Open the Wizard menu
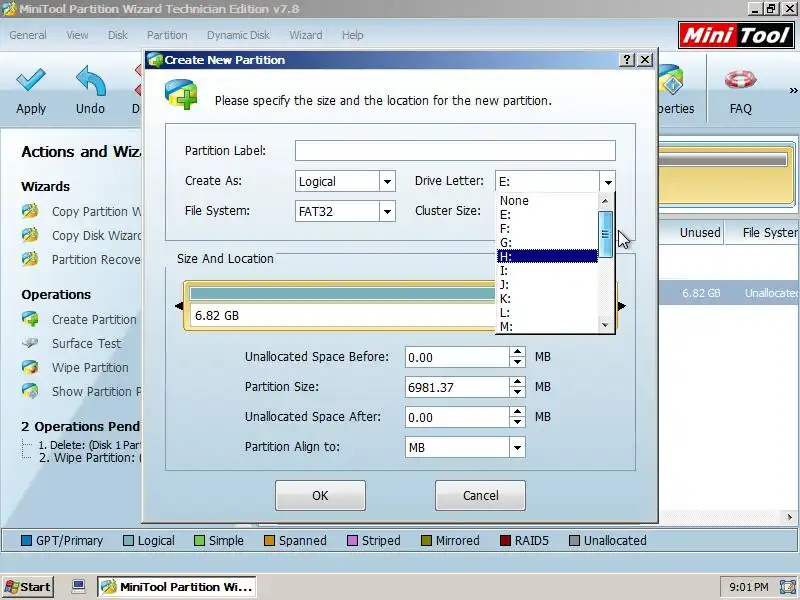The image size is (800, 600). tap(306, 35)
